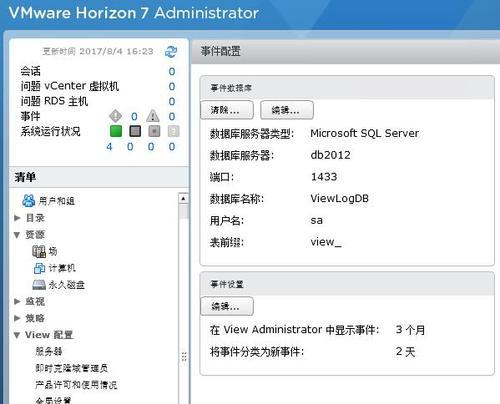Expand the 策略 tree node
This screenshot has width=500, height=404.
coord(17,318)
